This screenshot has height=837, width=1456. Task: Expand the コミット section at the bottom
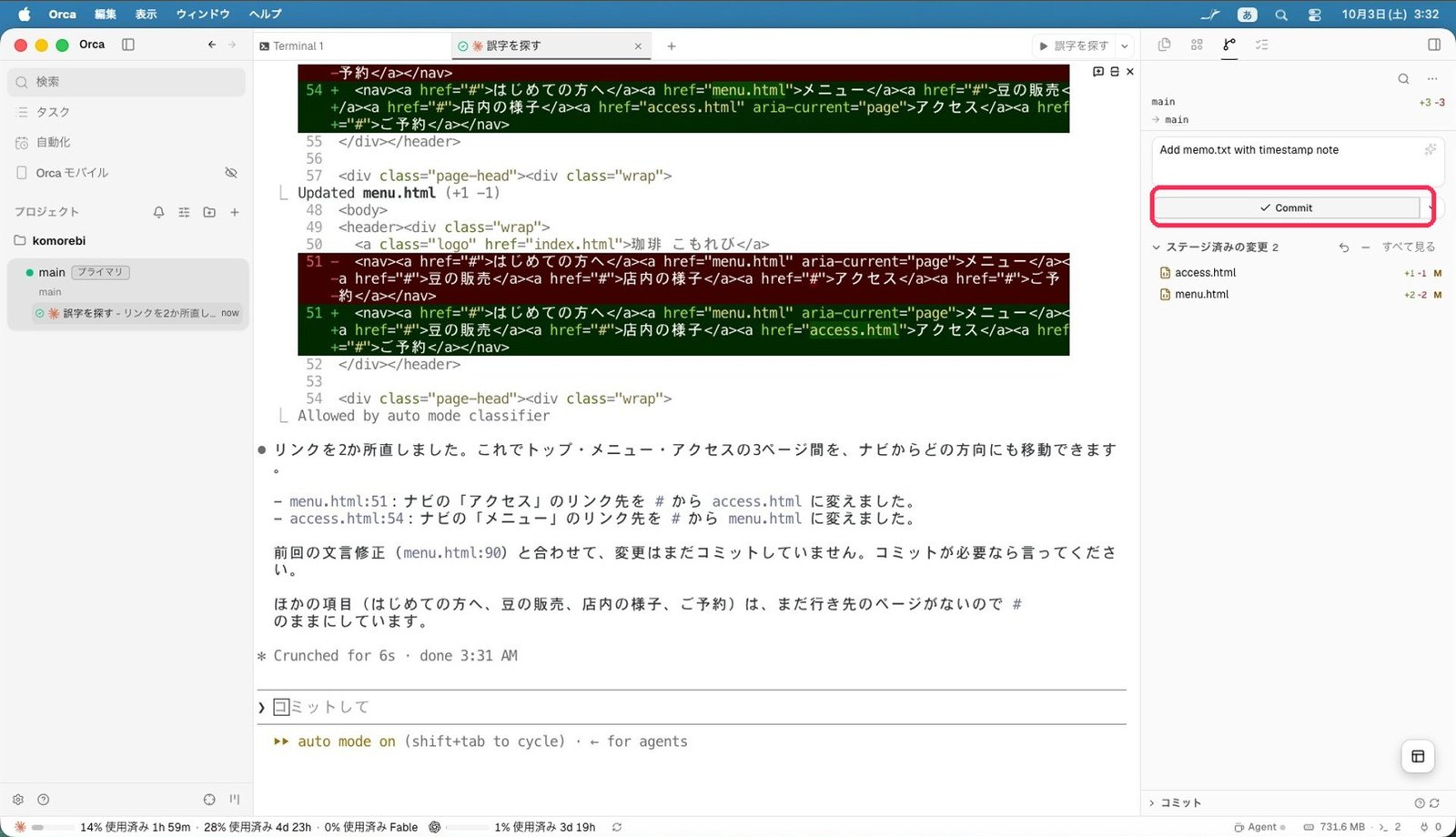[x=1175, y=802]
